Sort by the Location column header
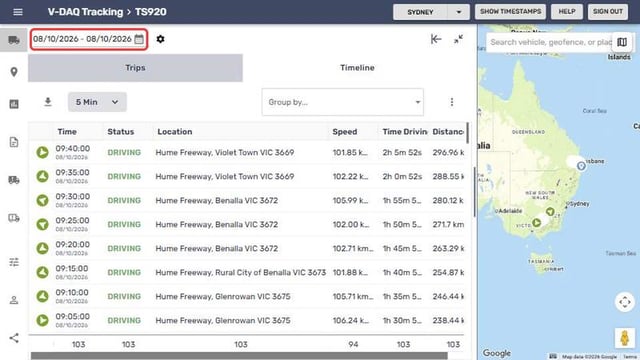640x360 pixels. [175, 132]
